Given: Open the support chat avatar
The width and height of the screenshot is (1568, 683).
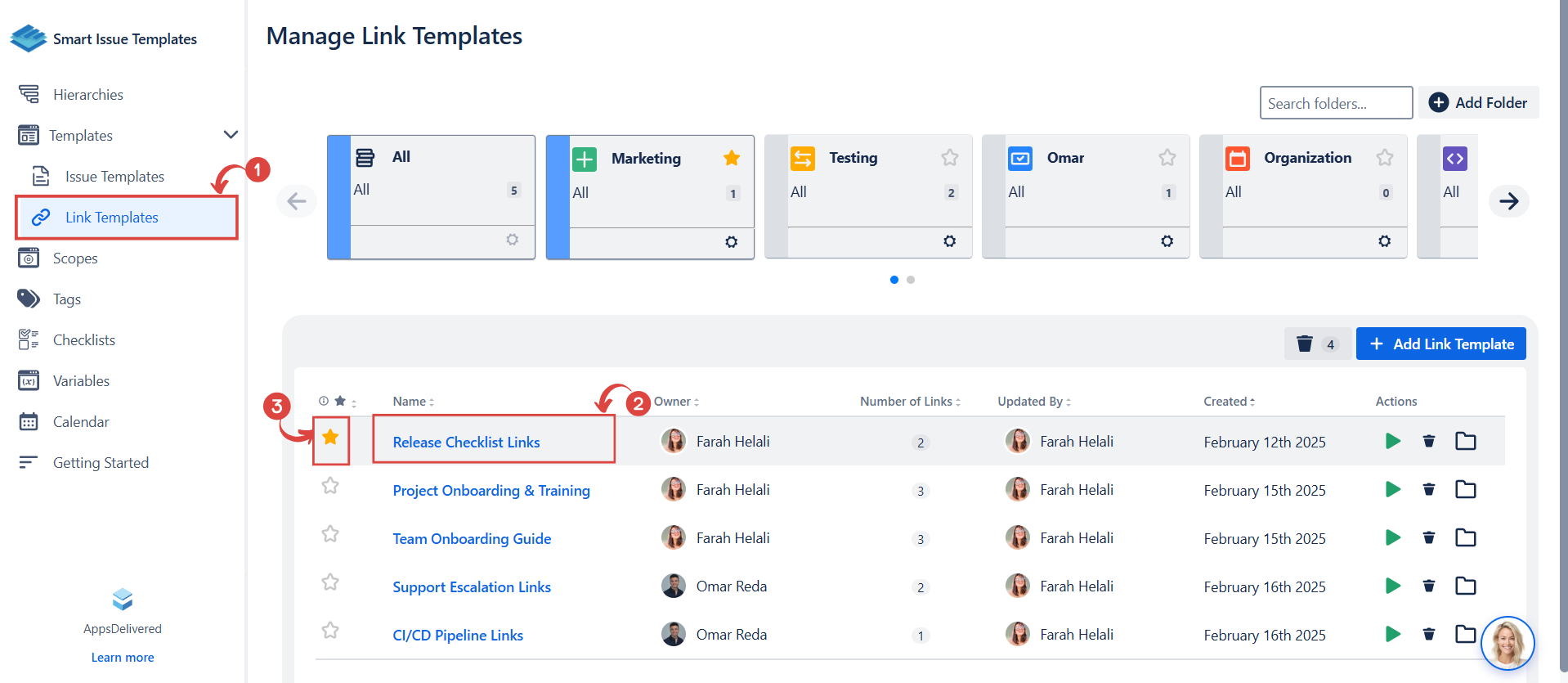Looking at the screenshot, I should pos(1507,643).
